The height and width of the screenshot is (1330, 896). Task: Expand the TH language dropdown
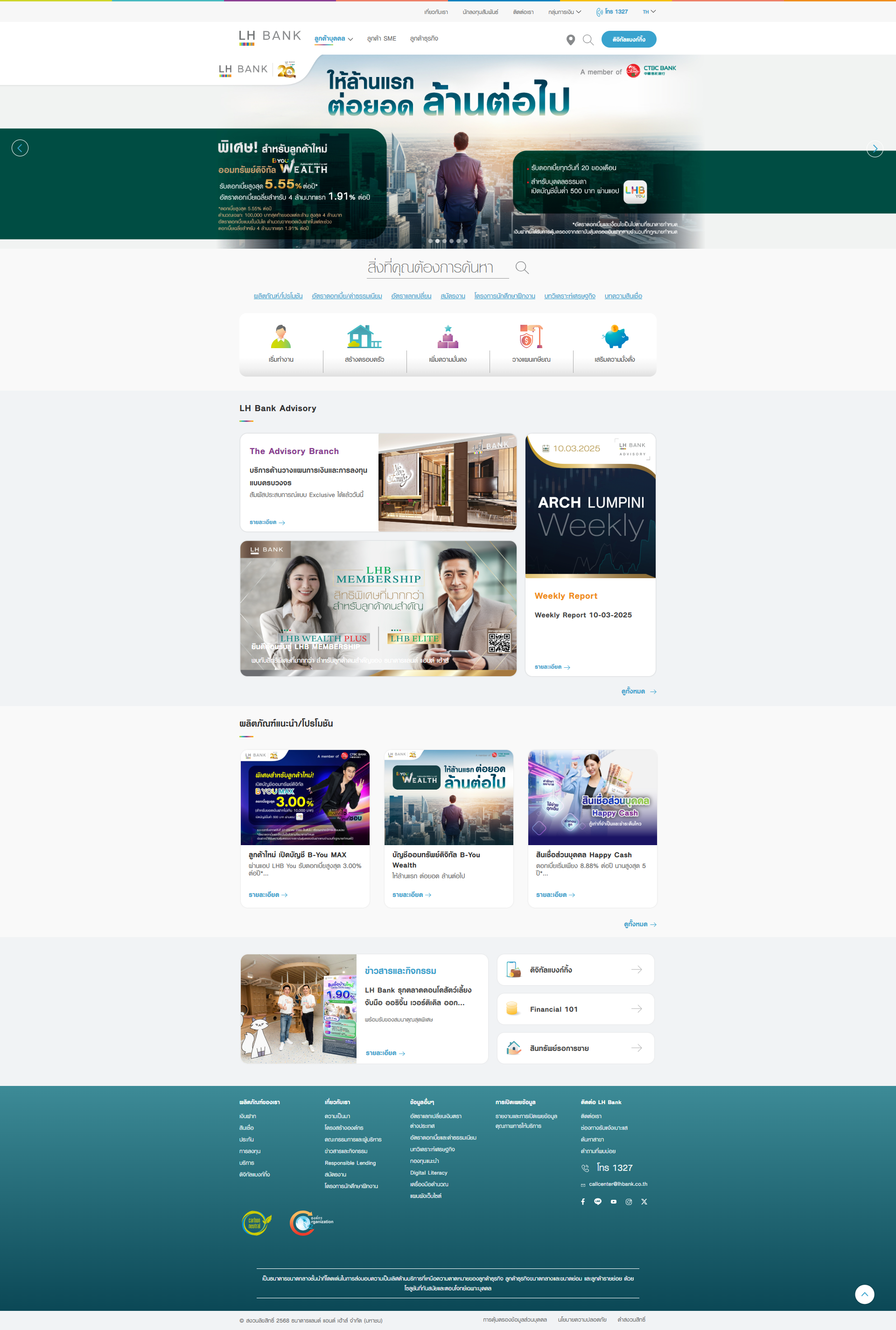tap(649, 11)
